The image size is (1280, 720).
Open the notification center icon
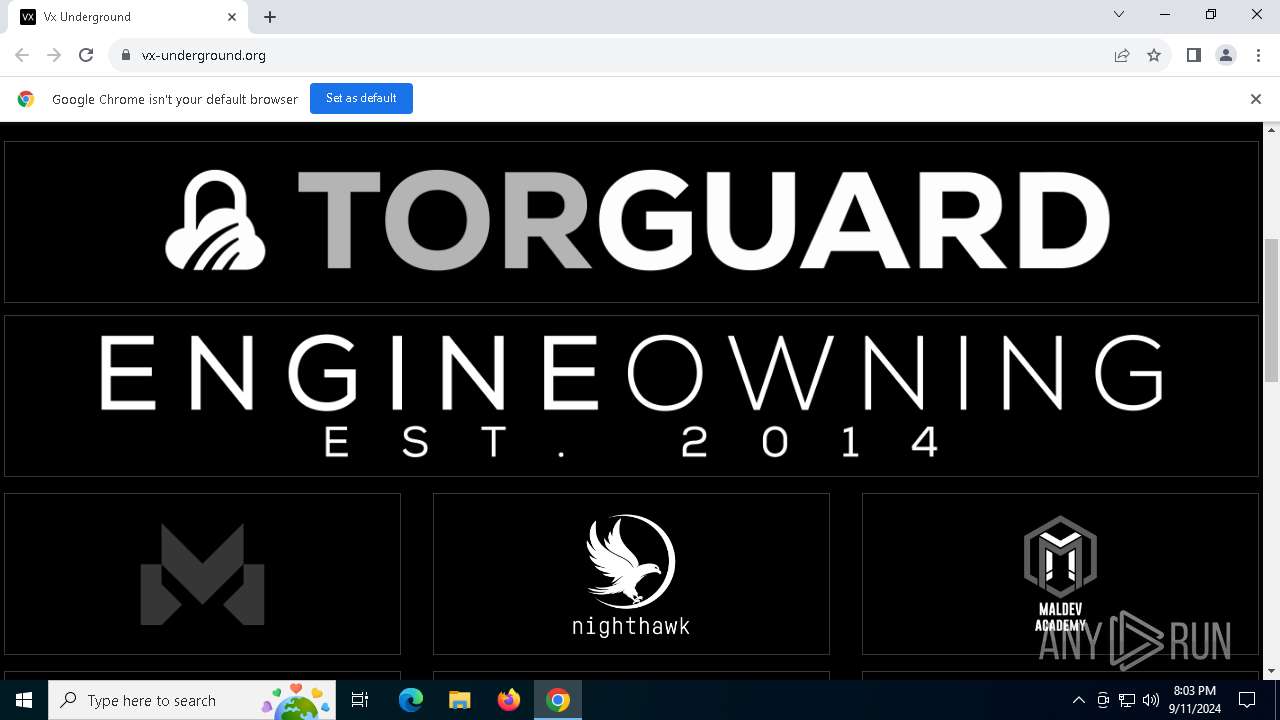coord(1247,700)
